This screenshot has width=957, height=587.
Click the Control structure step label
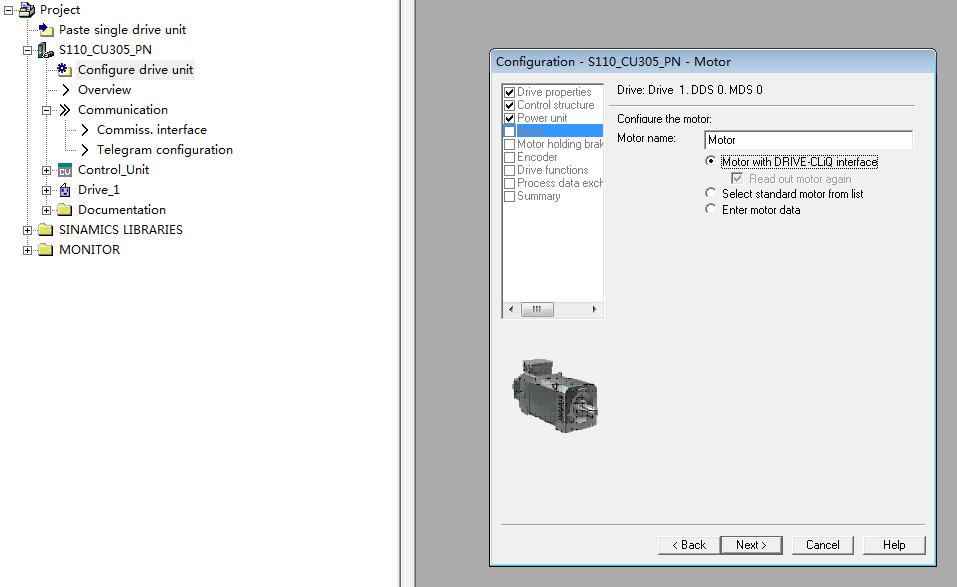click(x=555, y=105)
